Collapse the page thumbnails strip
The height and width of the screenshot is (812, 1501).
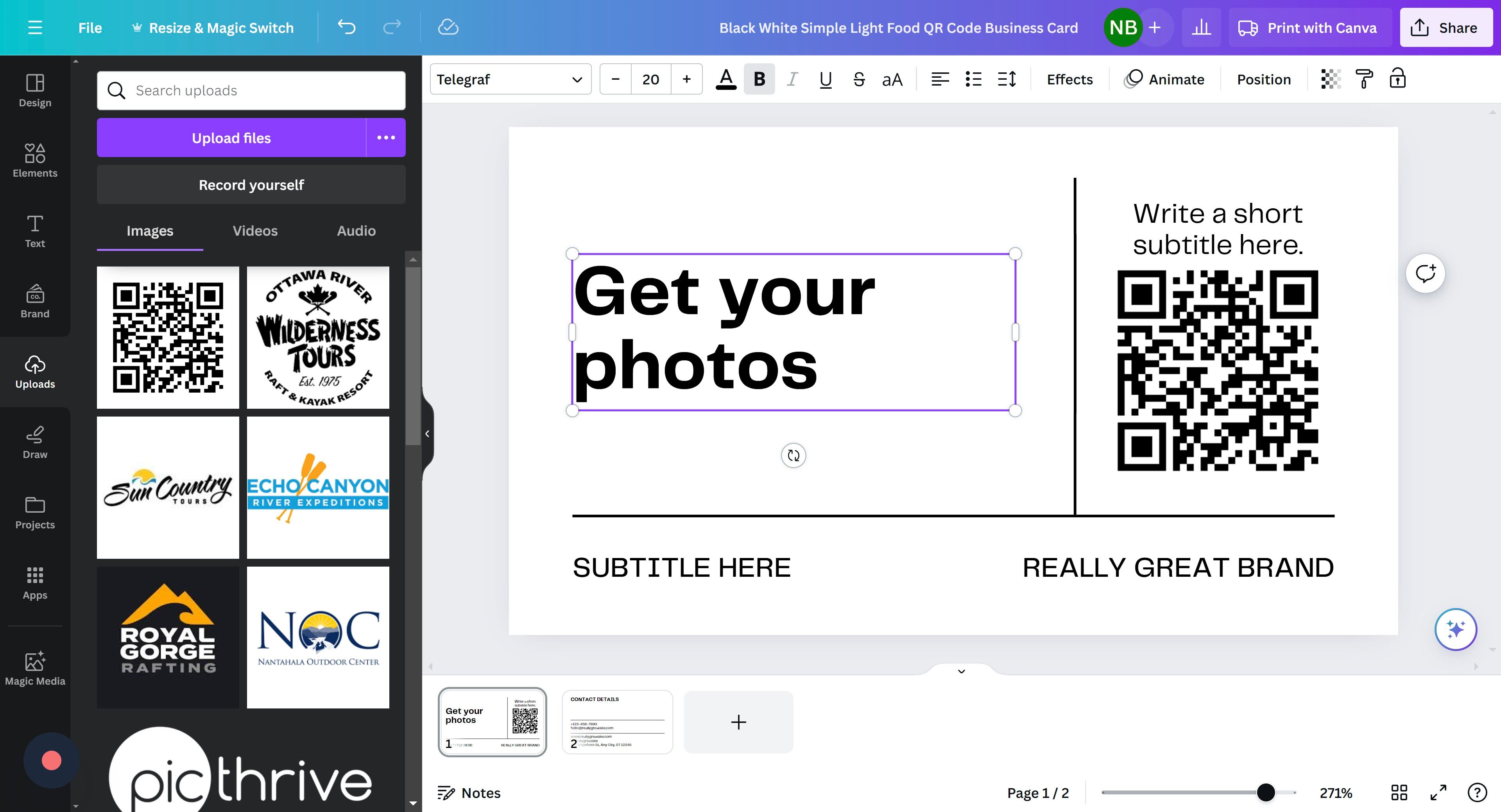point(962,671)
